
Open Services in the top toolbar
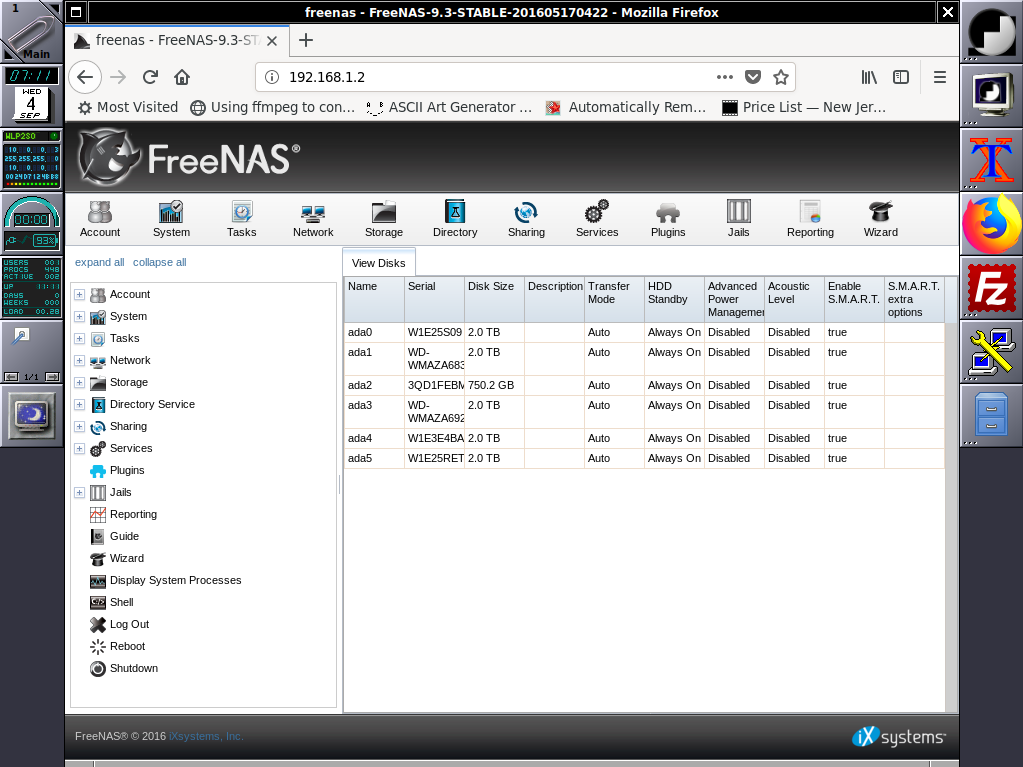(597, 219)
